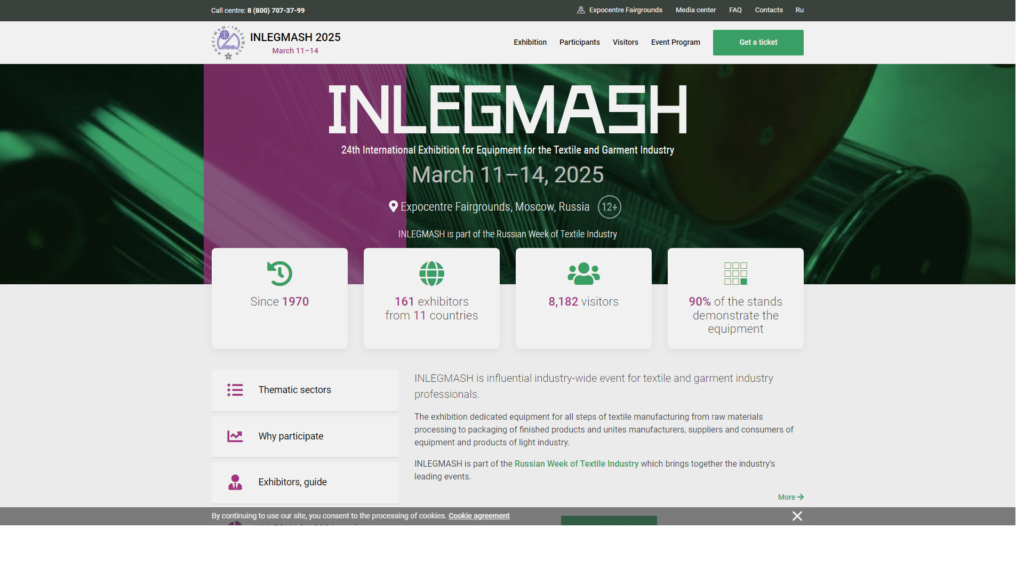The image size is (1024, 576).
Task: Click the 161 exhibitors from 11 countries card
Action: pyautogui.click(x=432, y=298)
